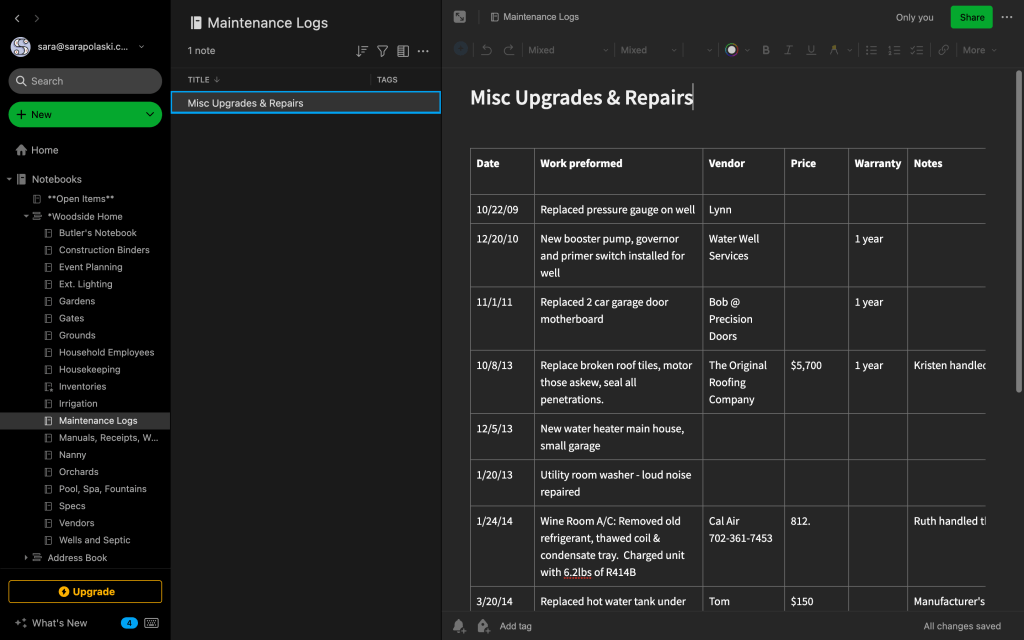The image size is (1024, 640).
Task: Toggle underline formatting
Action: [810, 50]
